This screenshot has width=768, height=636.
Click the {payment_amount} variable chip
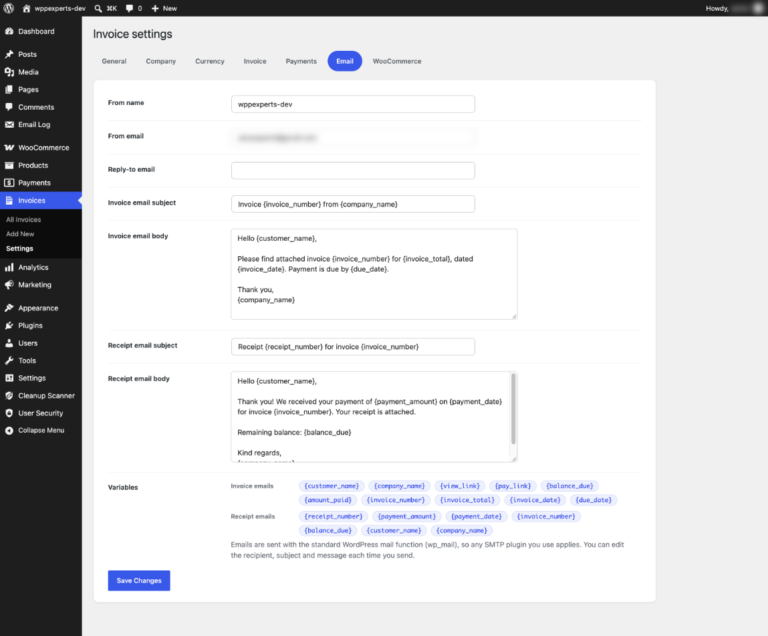(407, 516)
